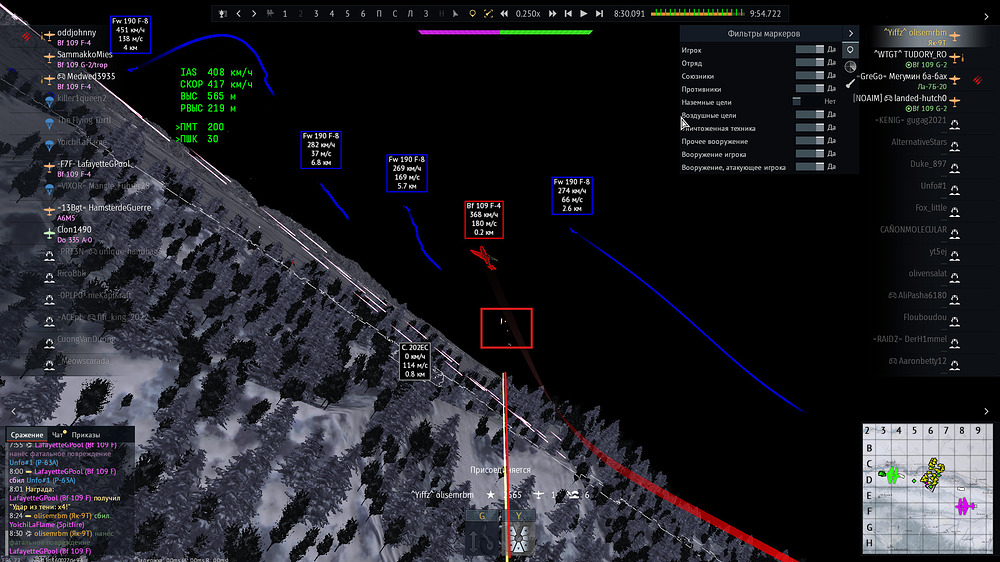This screenshot has width=1000, height=562.
Task: Select player olisemrbm in right list
Action: (915, 33)
